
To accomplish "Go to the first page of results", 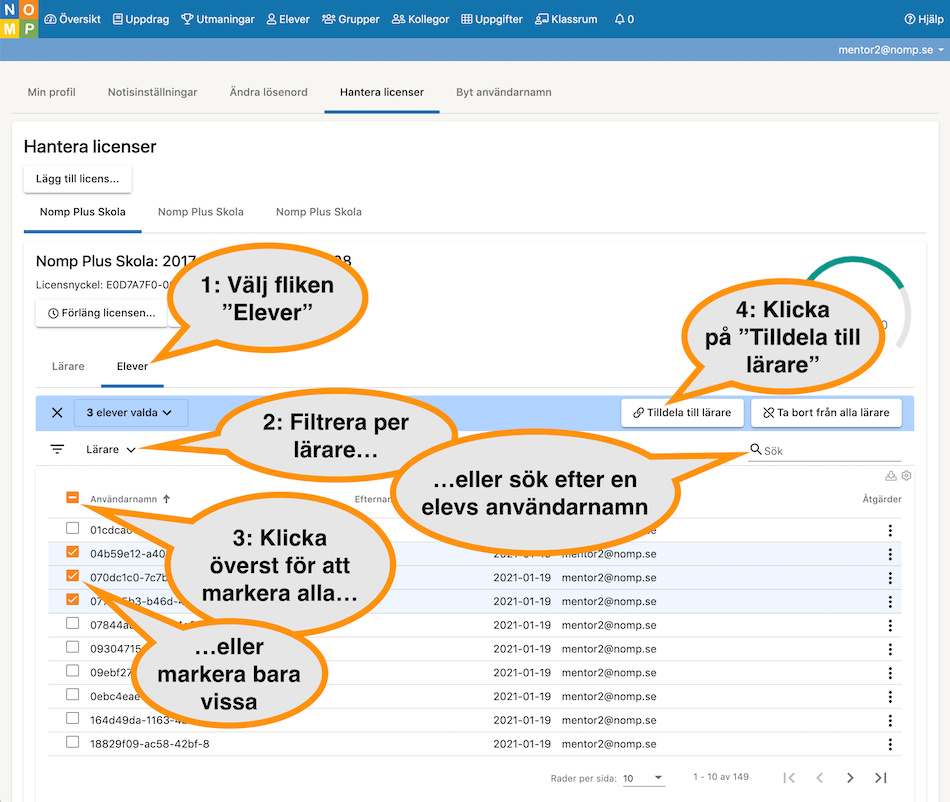I will 789,778.
